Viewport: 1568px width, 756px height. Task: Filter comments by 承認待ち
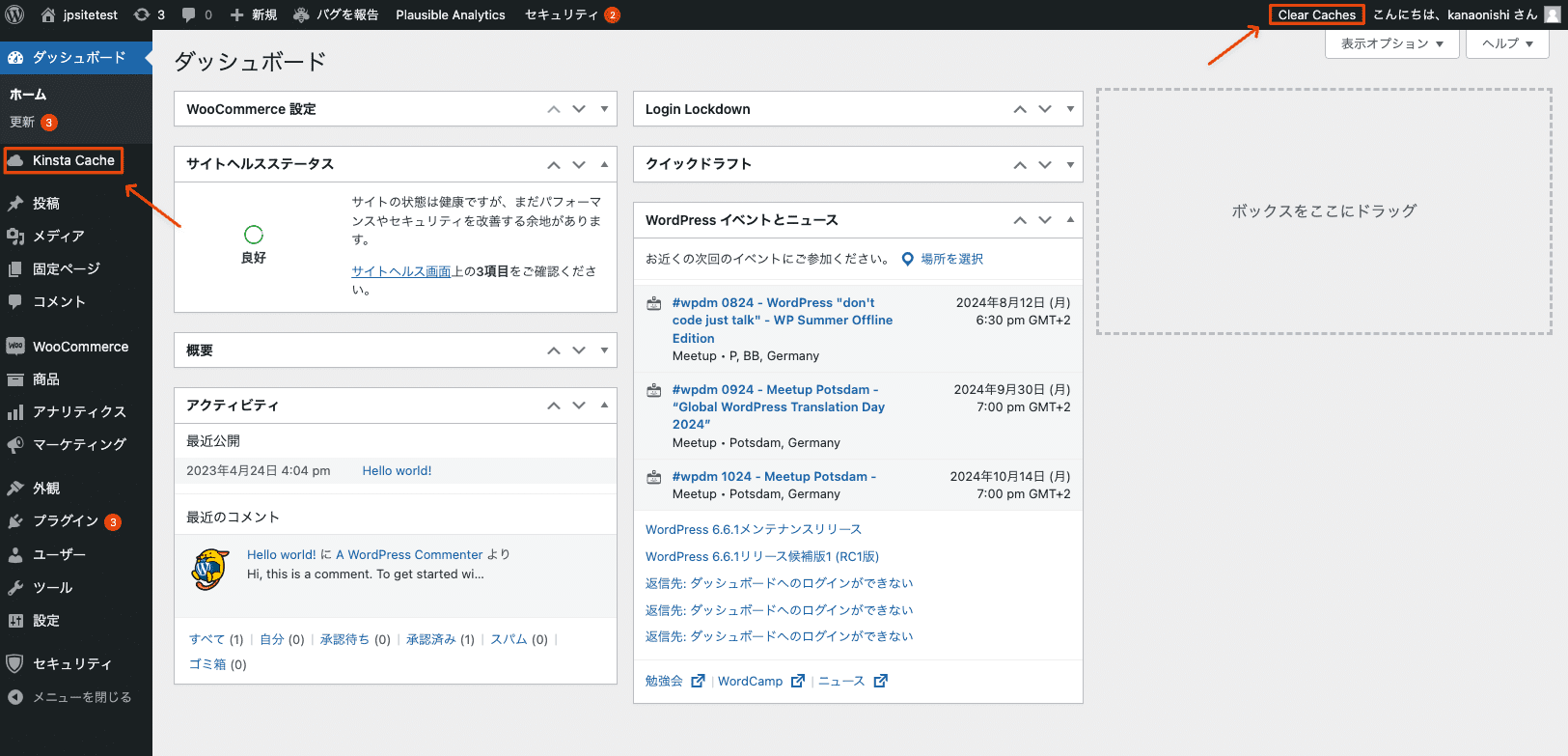click(344, 639)
